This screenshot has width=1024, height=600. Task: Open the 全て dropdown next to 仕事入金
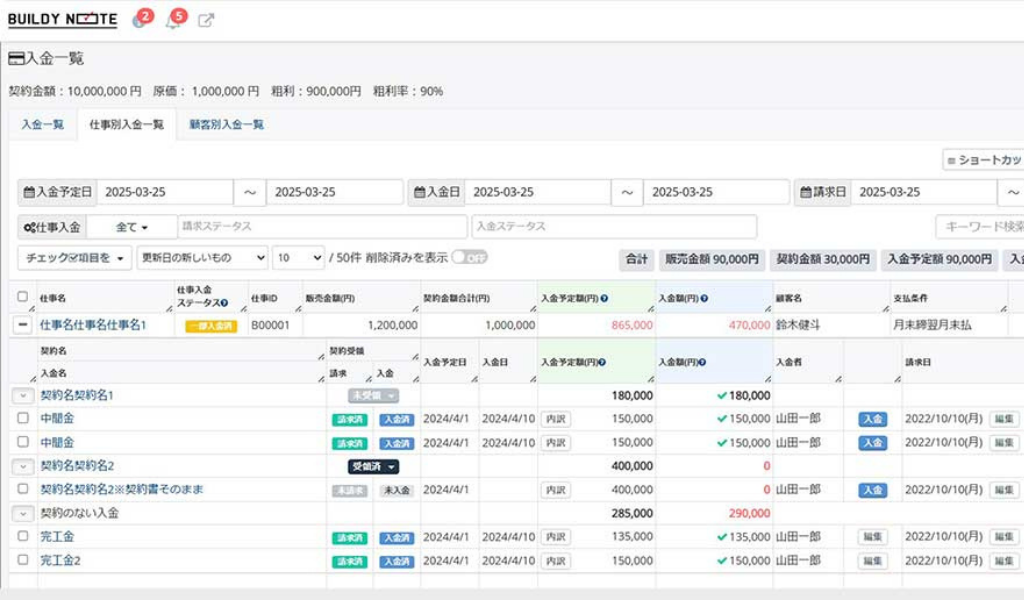131,227
